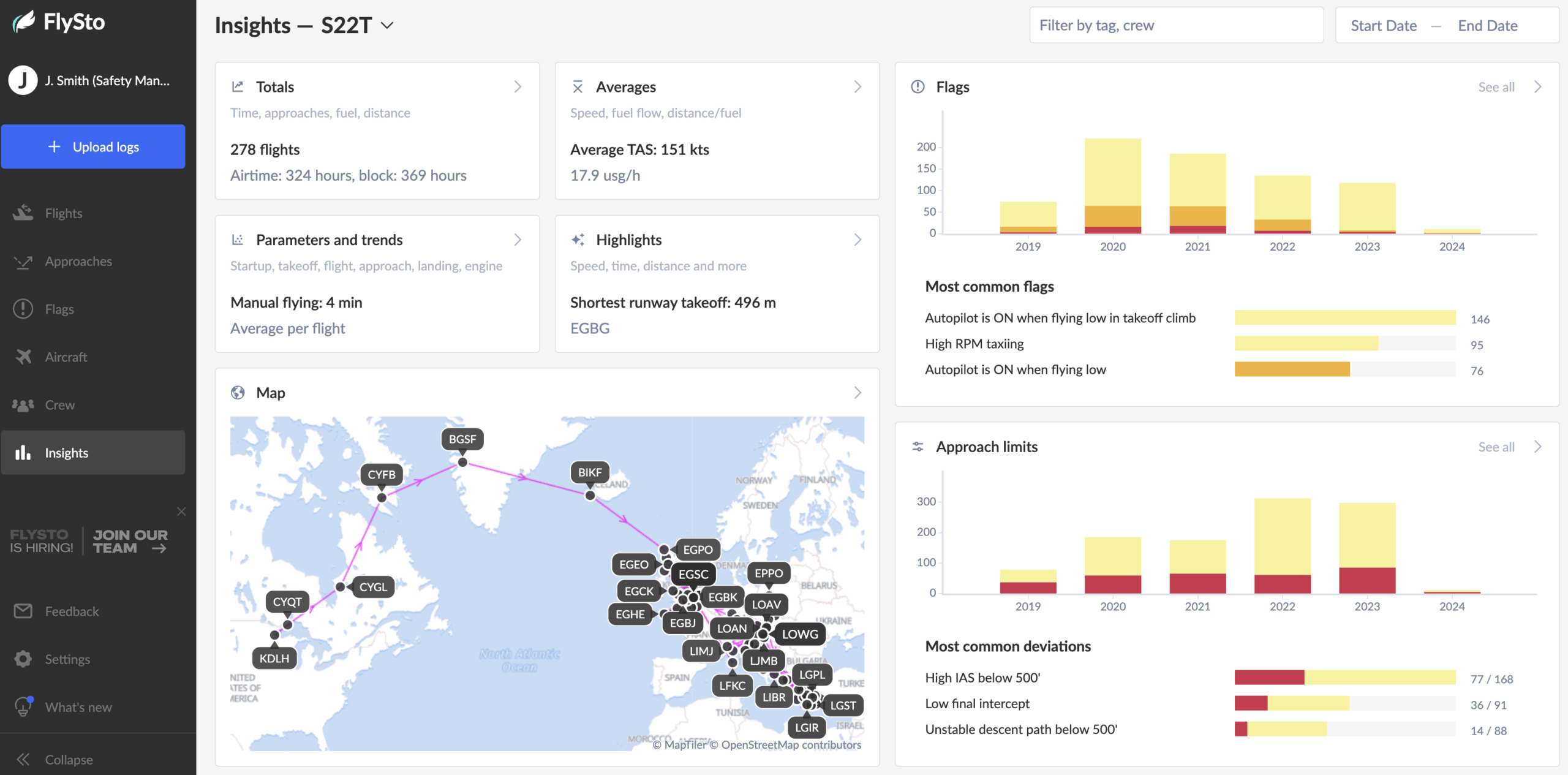Expand the Map card chevron

[x=858, y=393]
